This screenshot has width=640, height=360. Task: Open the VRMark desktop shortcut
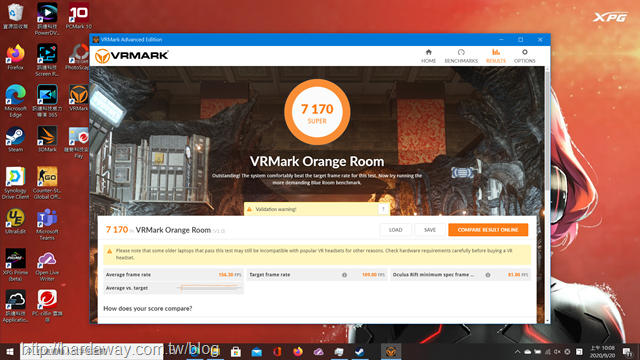[x=78, y=98]
